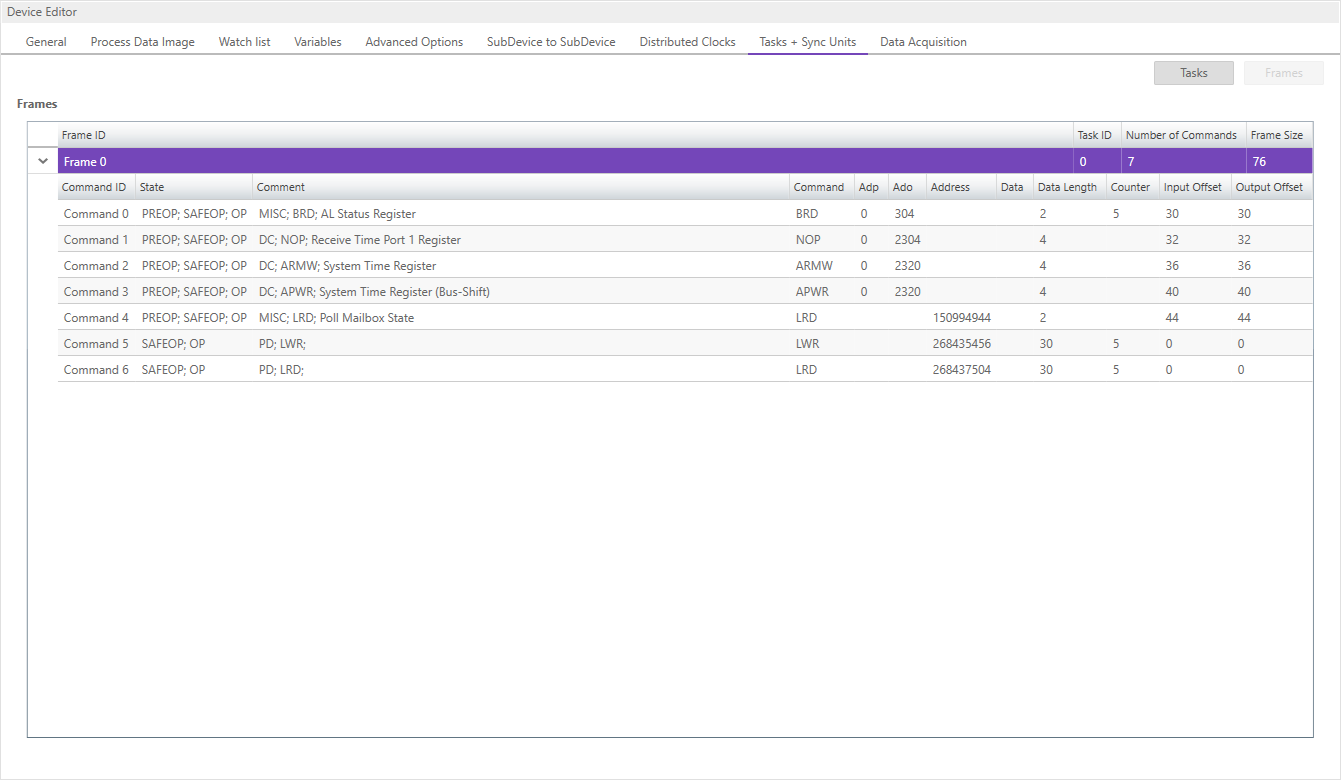
Task: Click the Frame Size column header
Action: (1276, 135)
